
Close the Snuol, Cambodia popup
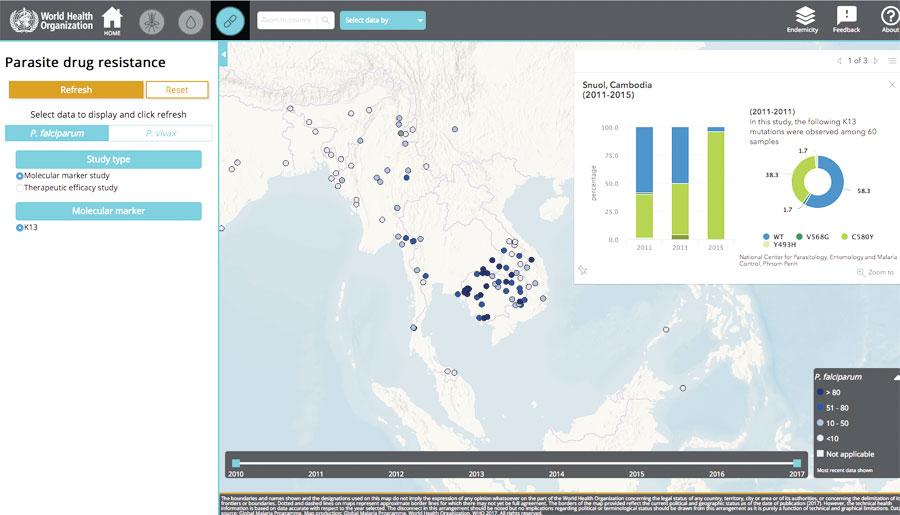892,84
